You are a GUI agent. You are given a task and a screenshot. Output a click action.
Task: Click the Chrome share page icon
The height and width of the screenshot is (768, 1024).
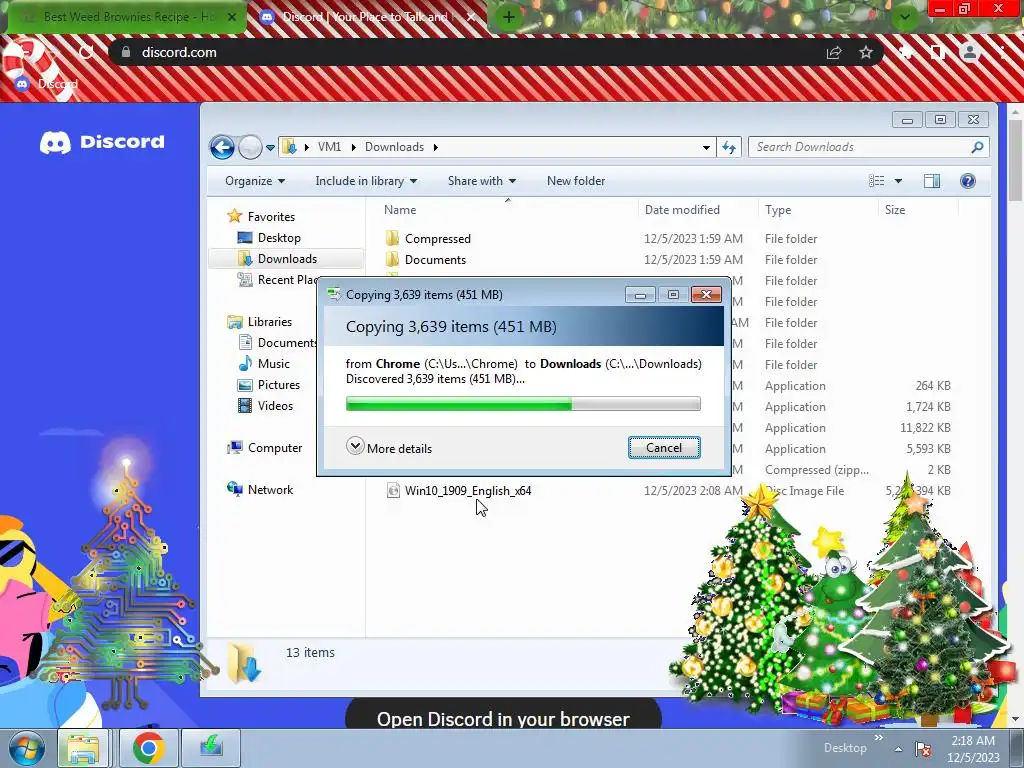(834, 52)
